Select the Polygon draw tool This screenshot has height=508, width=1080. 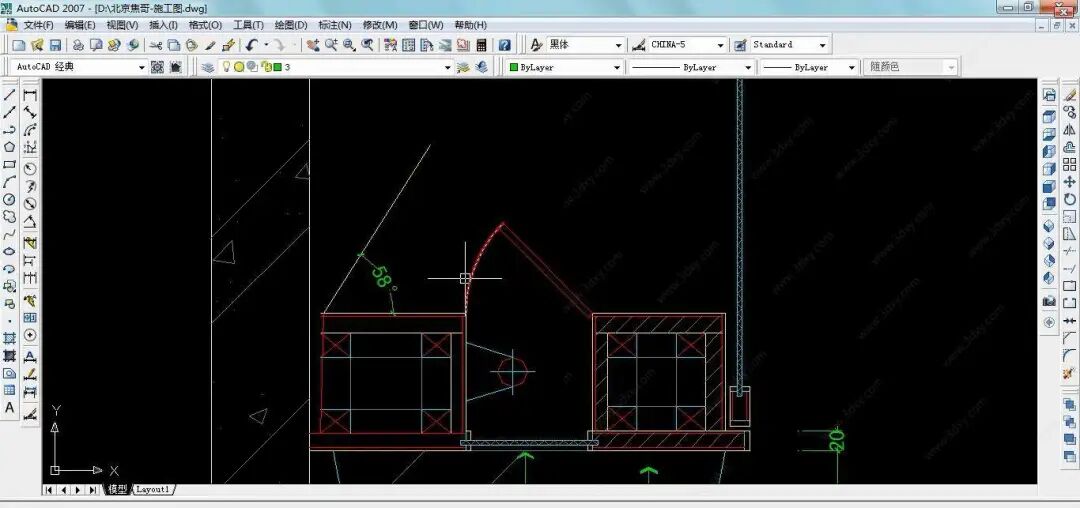(10, 147)
